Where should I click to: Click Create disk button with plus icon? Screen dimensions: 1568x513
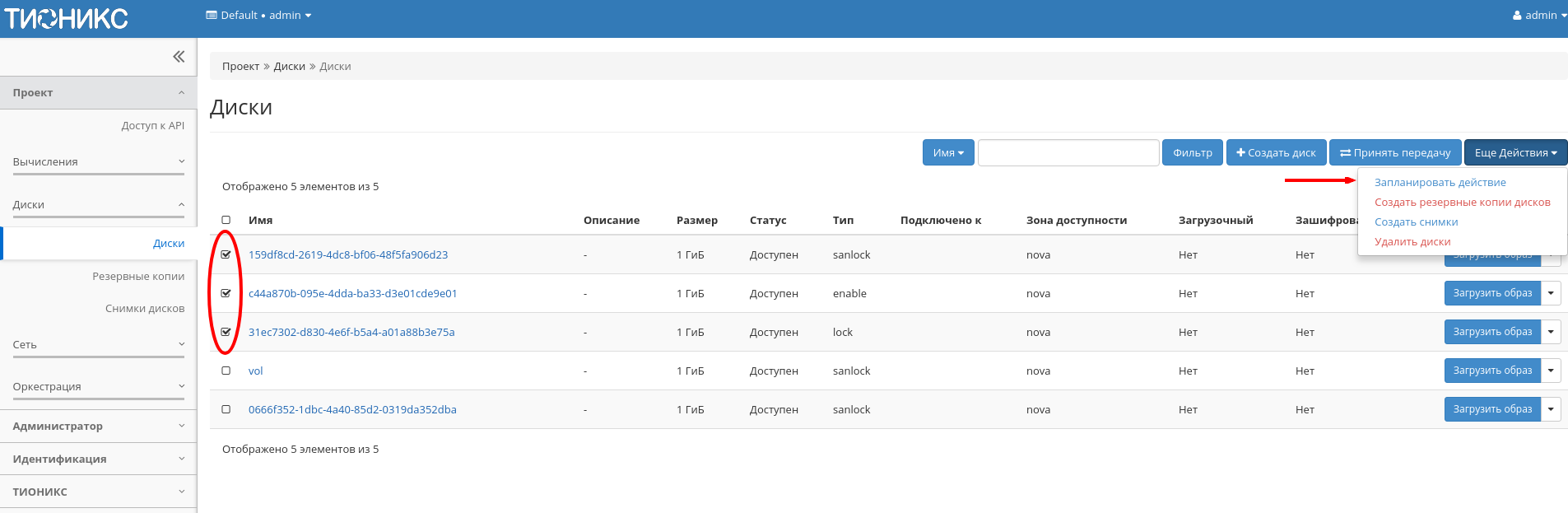tap(1276, 153)
